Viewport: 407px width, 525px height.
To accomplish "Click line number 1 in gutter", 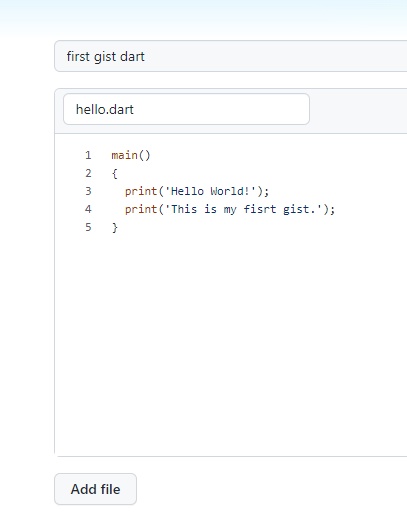I will coord(88,155).
